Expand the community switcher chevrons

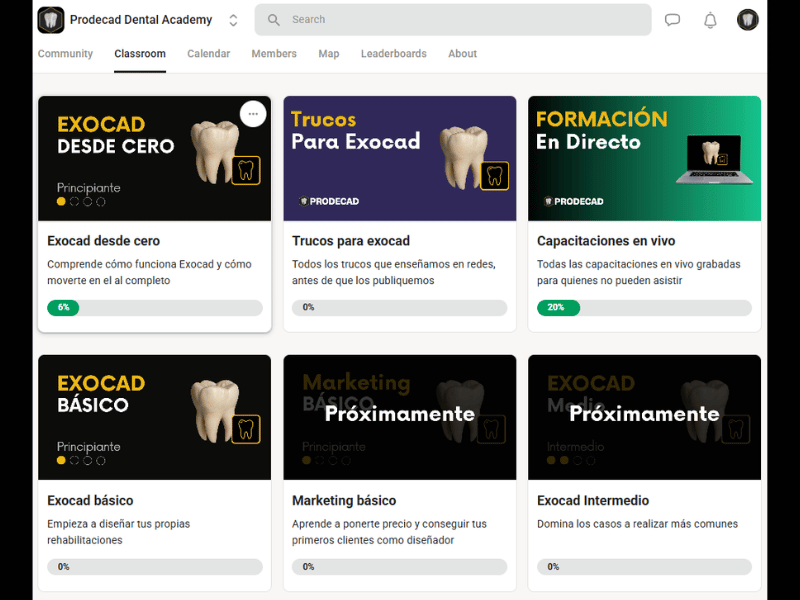point(233,20)
